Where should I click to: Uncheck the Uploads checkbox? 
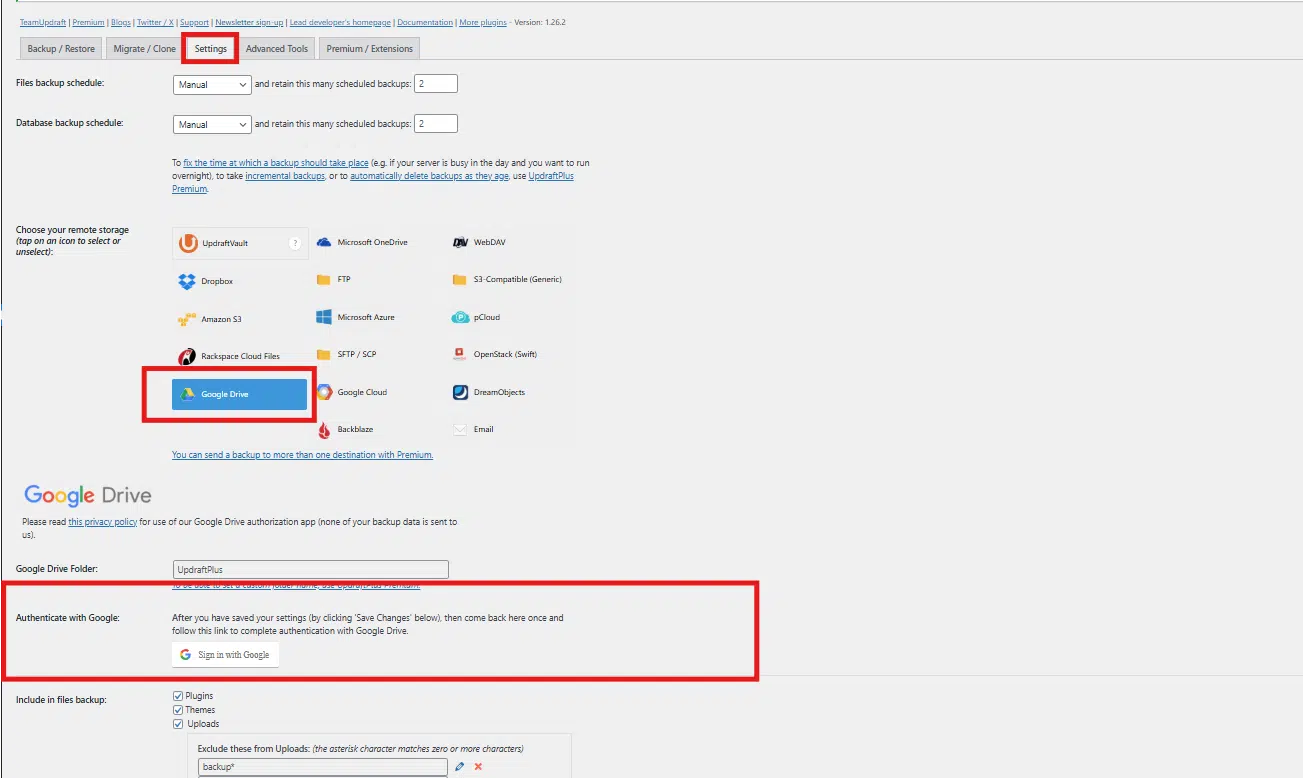point(178,723)
